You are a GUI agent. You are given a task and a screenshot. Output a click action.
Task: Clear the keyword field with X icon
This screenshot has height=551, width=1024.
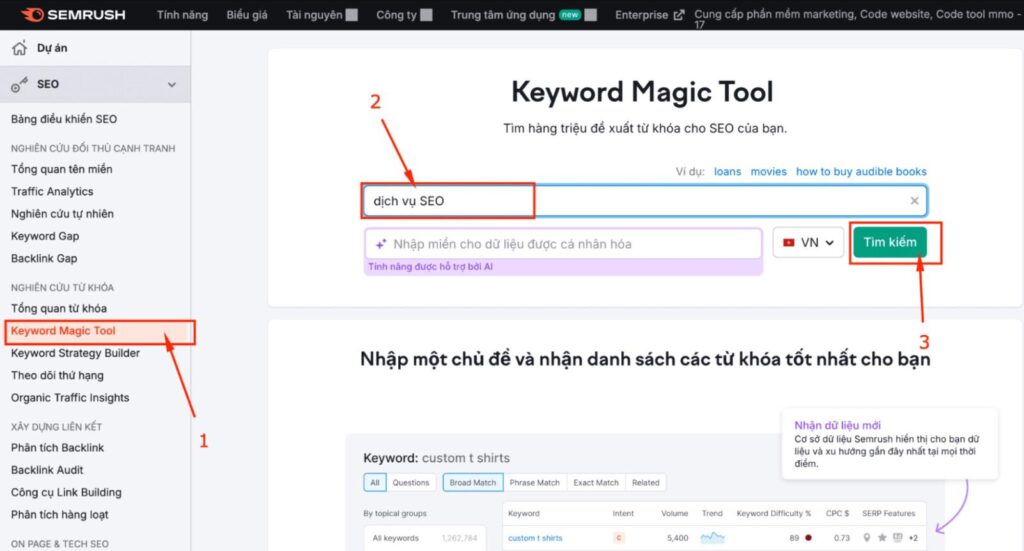coord(914,201)
